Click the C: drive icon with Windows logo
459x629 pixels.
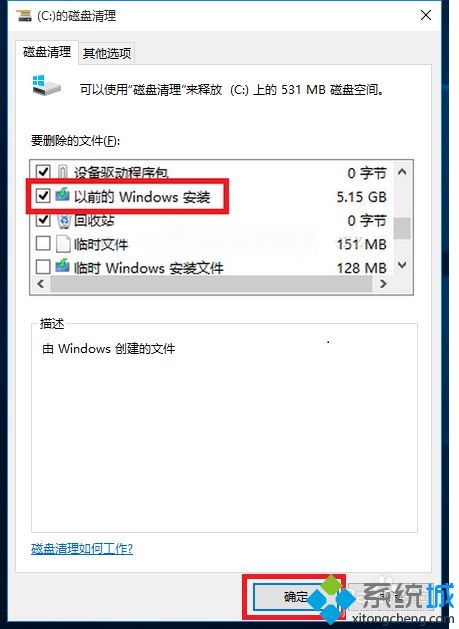(x=46, y=85)
